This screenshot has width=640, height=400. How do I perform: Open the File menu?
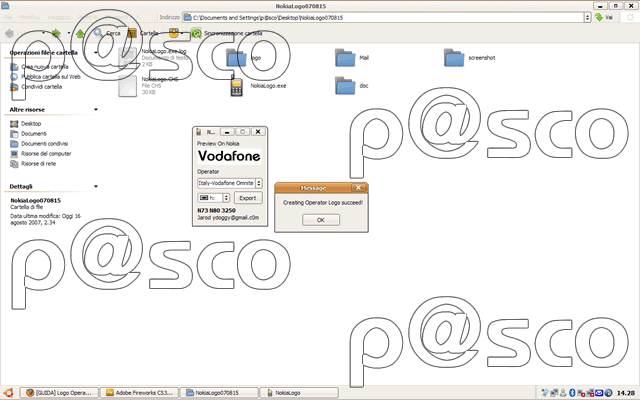pyautogui.click(x=8, y=18)
